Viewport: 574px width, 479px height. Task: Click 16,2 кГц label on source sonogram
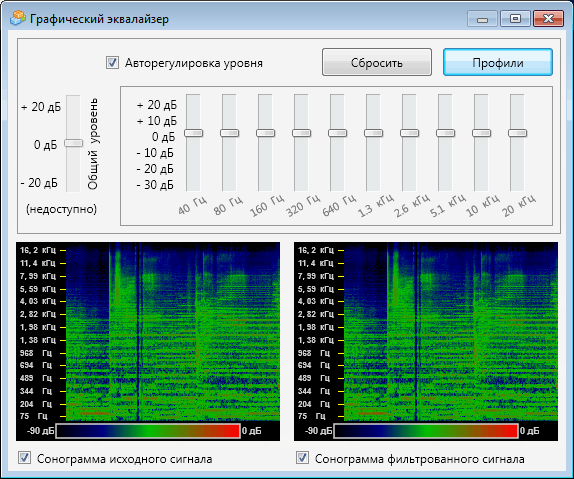click(x=38, y=250)
